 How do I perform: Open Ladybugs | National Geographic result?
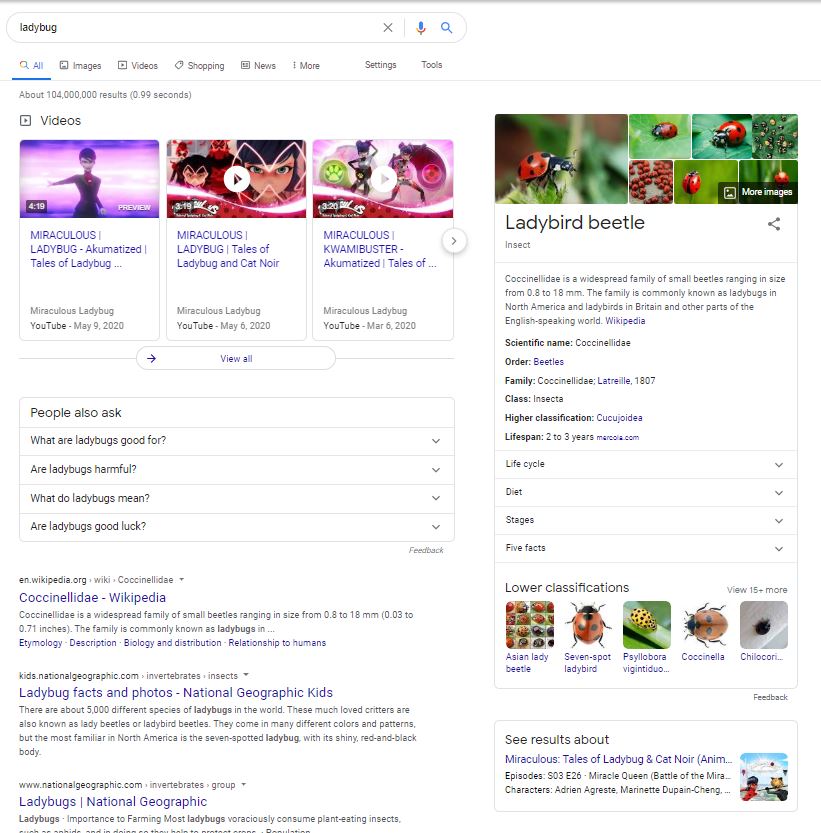(x=113, y=802)
